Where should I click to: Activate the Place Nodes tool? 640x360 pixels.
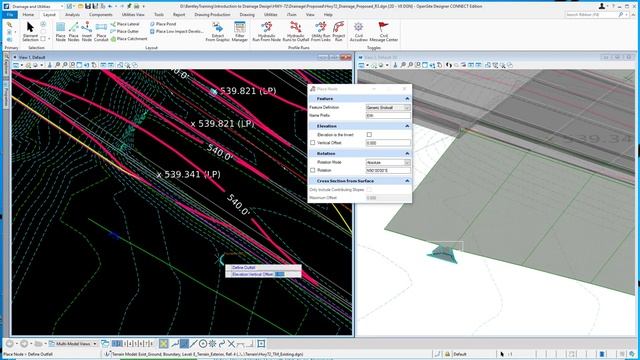[x=73, y=32]
